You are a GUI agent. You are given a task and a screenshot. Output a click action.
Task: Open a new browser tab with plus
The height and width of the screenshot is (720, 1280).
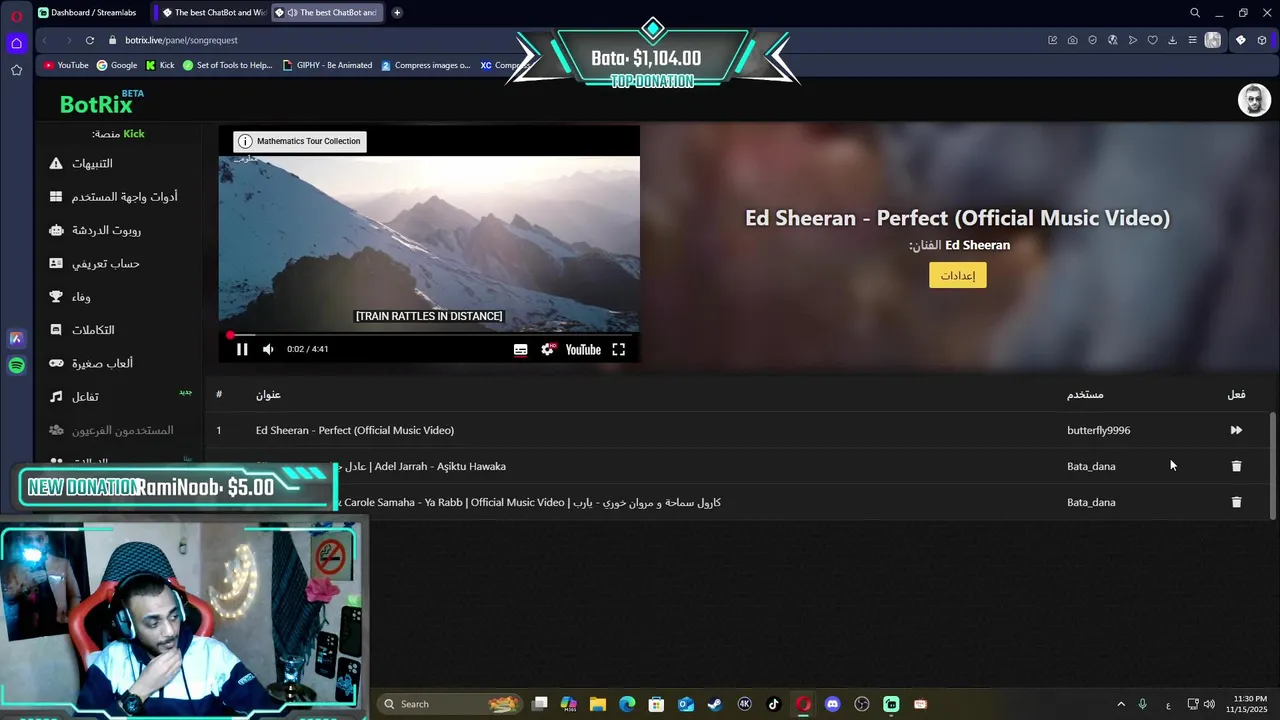pyautogui.click(x=397, y=12)
